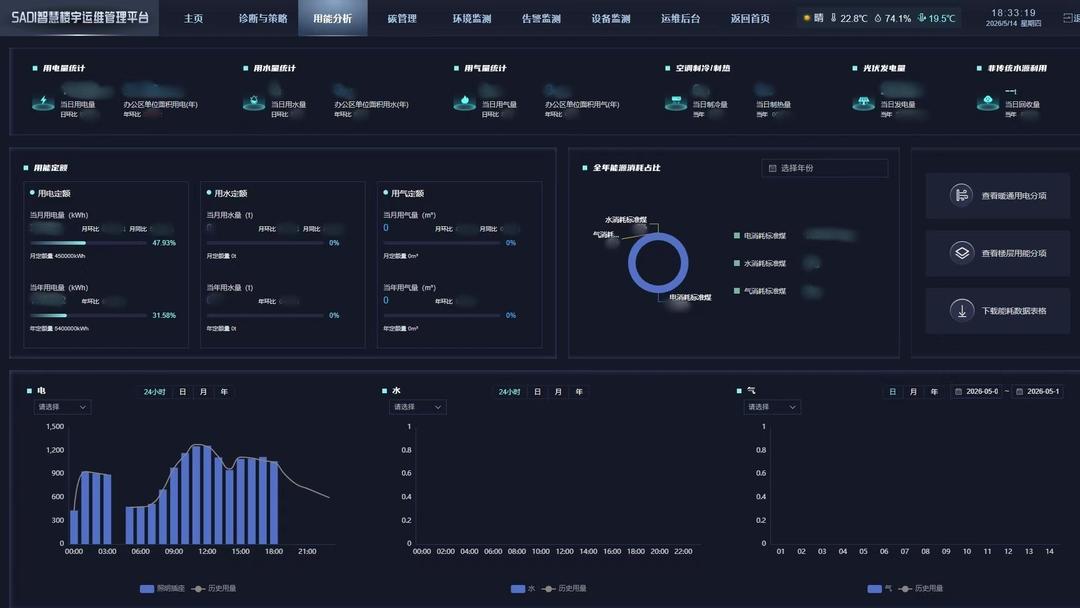Toggle the 气 bar series in gas legend
Viewport: 1080px width, 608px height.
[x=880, y=589]
